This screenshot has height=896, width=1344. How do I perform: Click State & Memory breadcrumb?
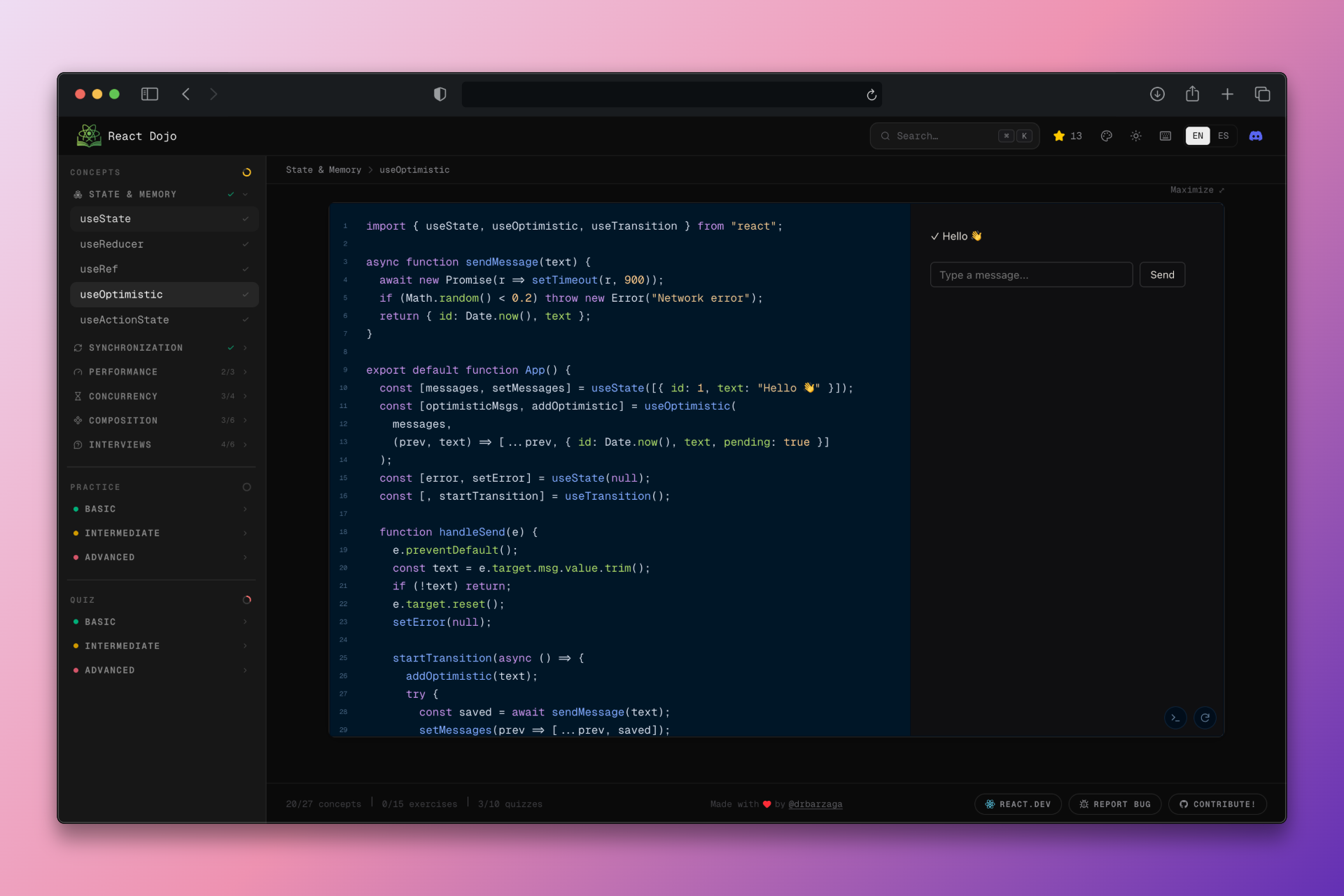tap(323, 170)
